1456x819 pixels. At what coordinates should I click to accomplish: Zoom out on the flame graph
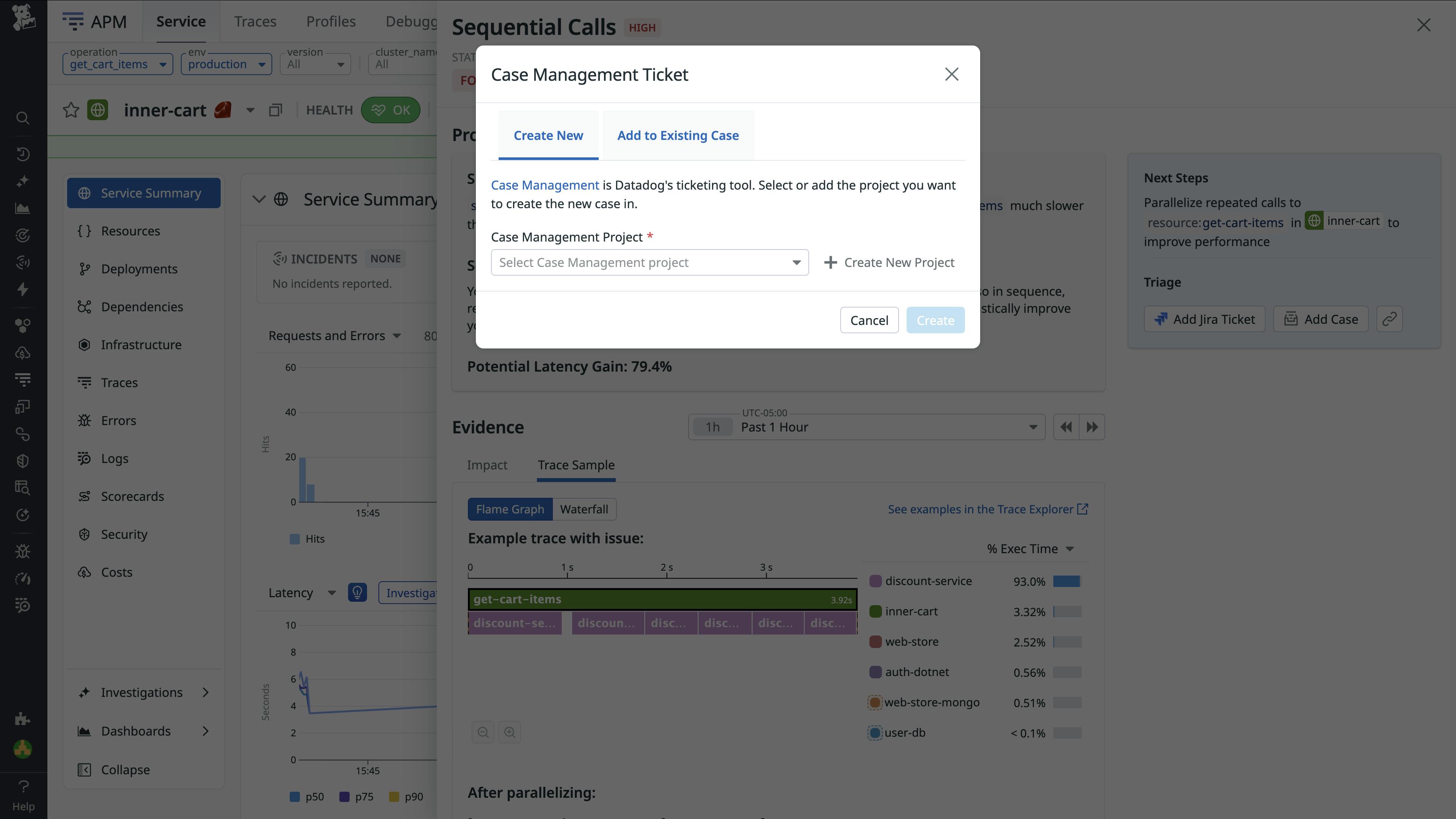[483, 732]
